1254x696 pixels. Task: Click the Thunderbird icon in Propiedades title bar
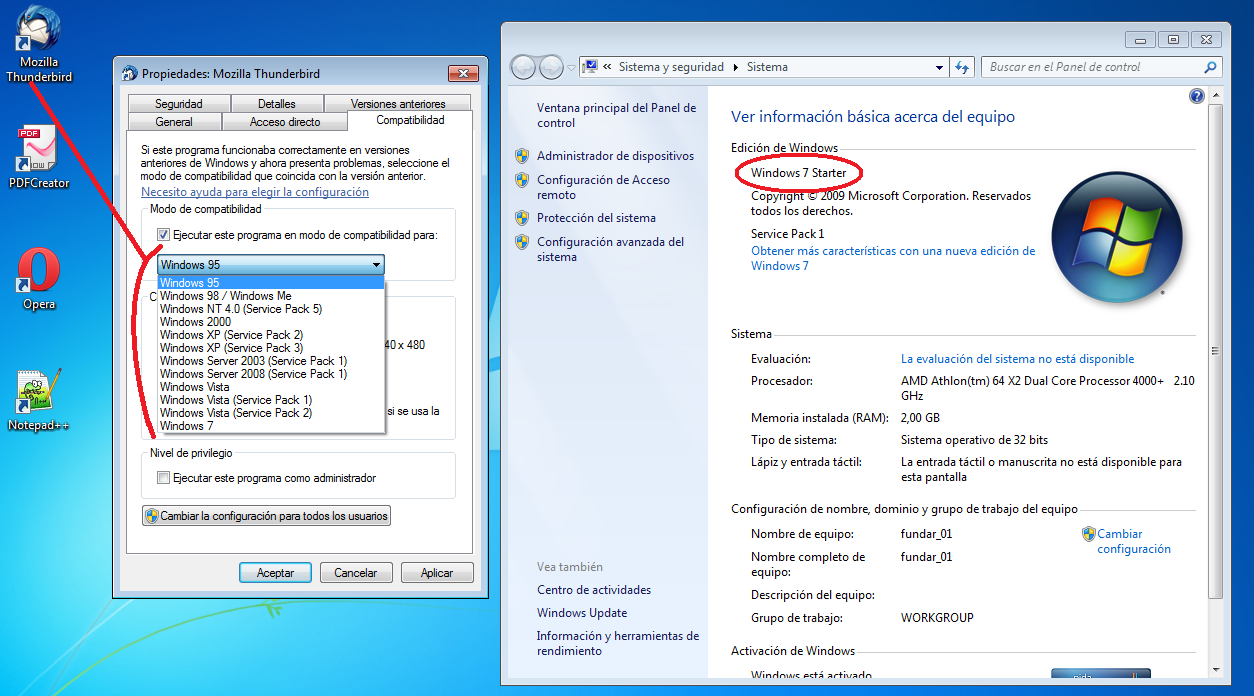129,73
